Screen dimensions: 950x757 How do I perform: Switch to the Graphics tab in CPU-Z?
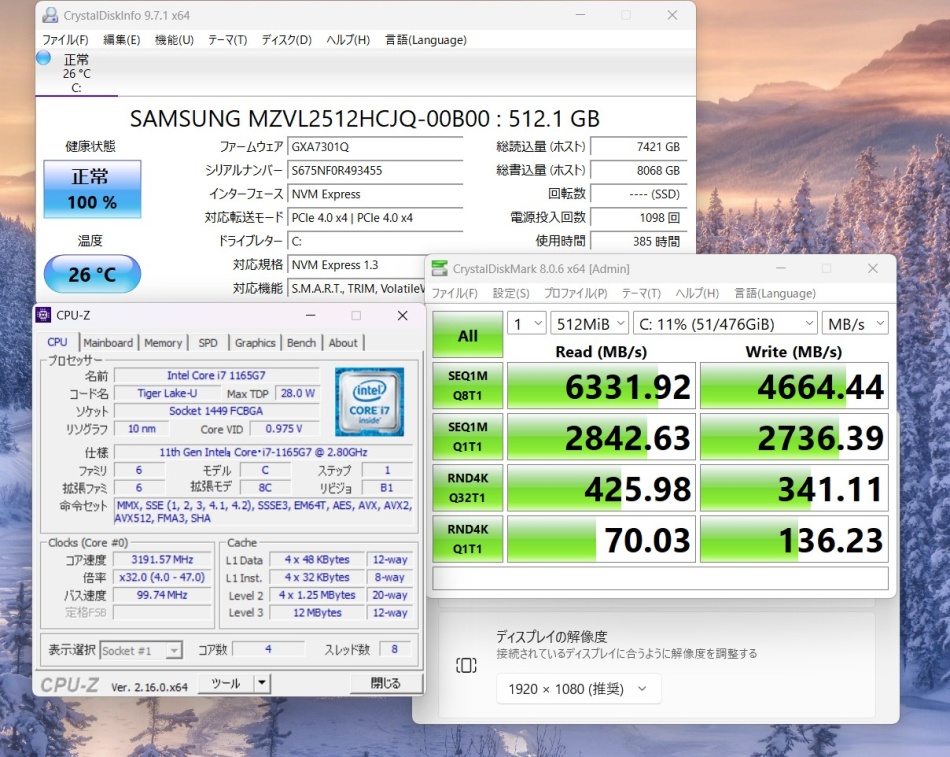coord(255,342)
